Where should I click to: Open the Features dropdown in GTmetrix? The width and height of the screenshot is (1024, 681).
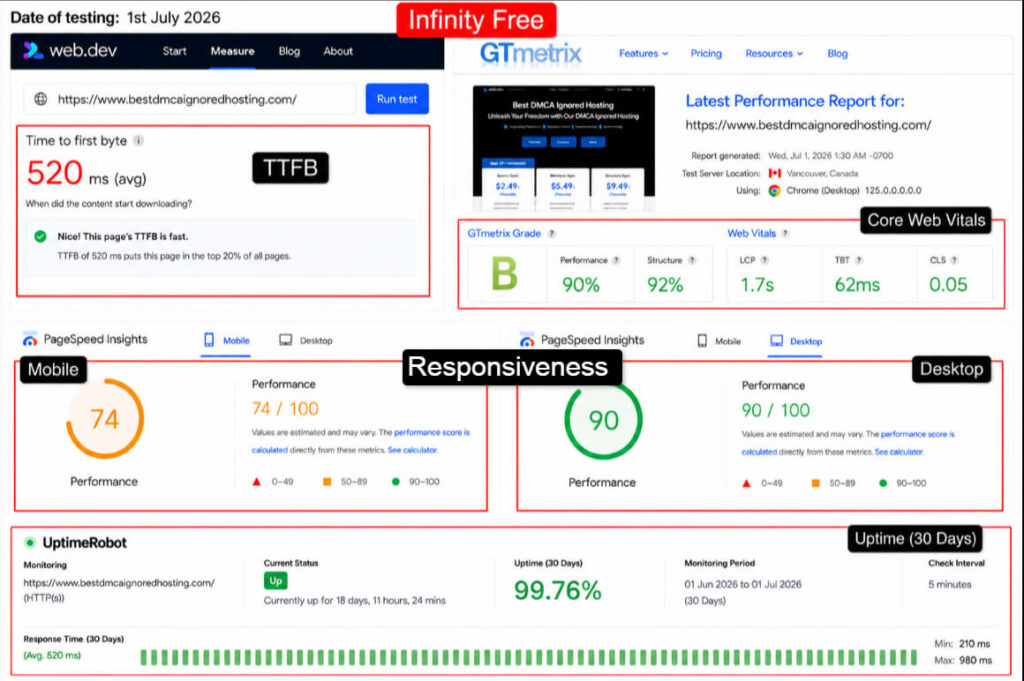click(643, 54)
